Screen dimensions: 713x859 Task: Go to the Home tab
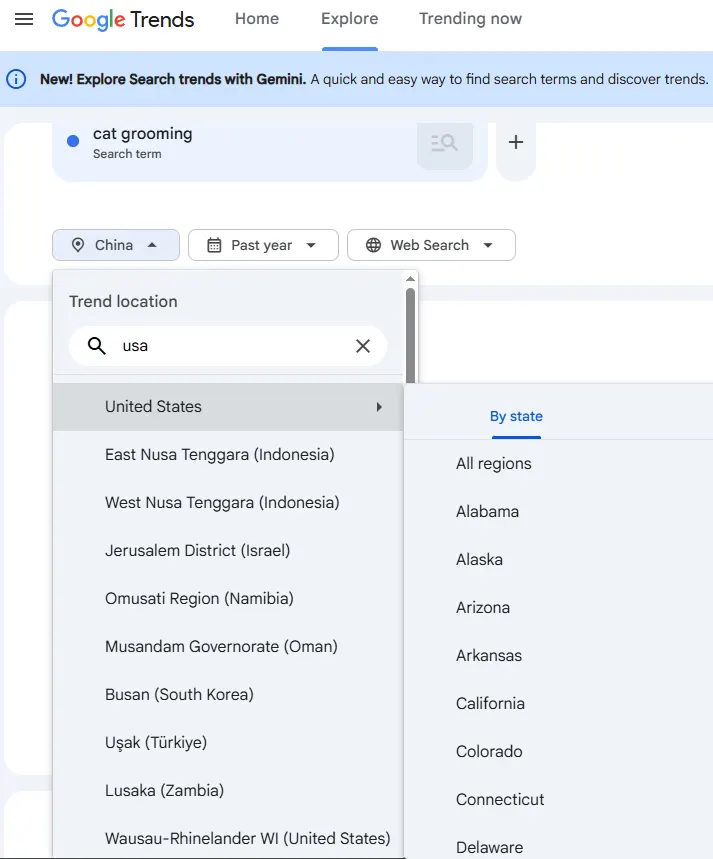click(257, 19)
